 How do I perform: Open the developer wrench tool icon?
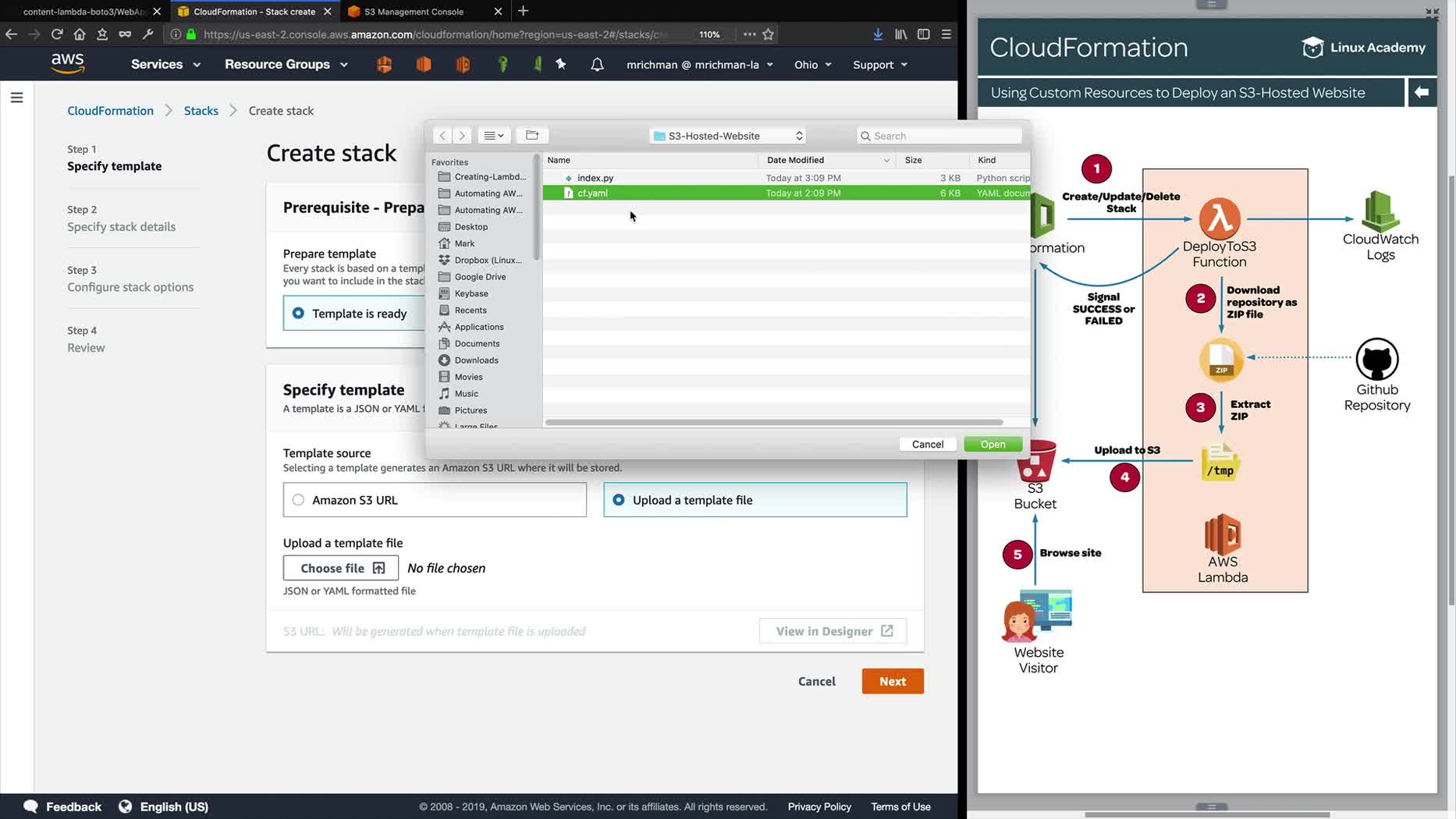click(x=147, y=34)
